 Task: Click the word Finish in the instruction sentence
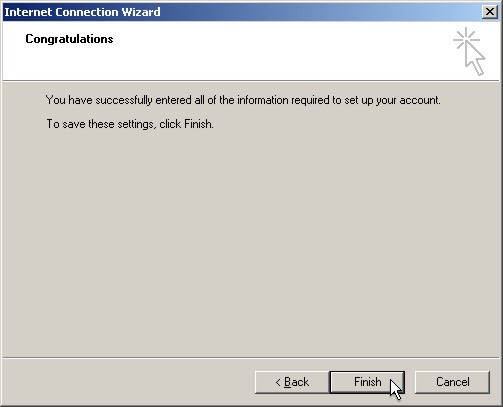click(199, 124)
